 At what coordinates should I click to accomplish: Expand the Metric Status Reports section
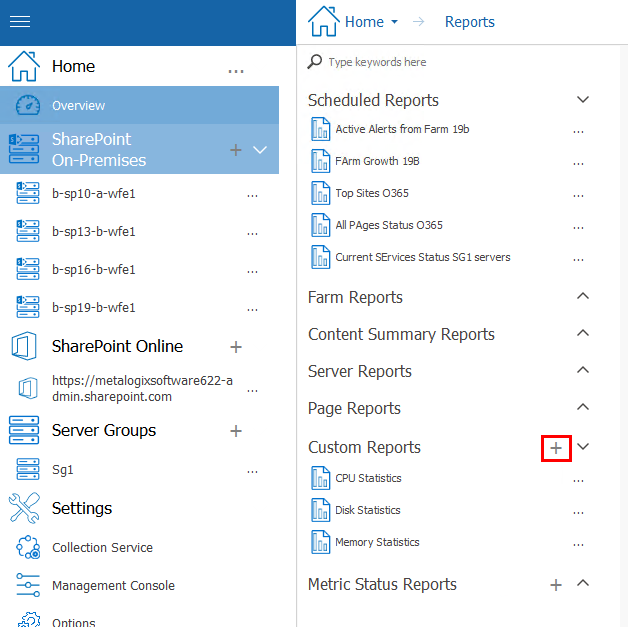pyautogui.click(x=583, y=583)
